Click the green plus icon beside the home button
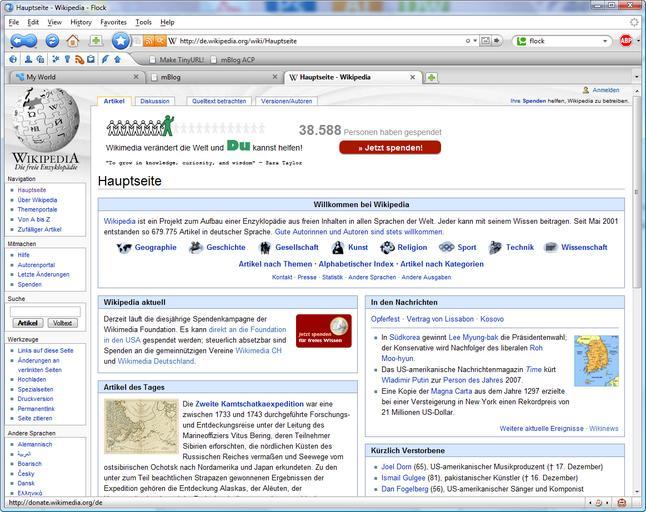Screen dimensions: 646x512 [x=96, y=40]
